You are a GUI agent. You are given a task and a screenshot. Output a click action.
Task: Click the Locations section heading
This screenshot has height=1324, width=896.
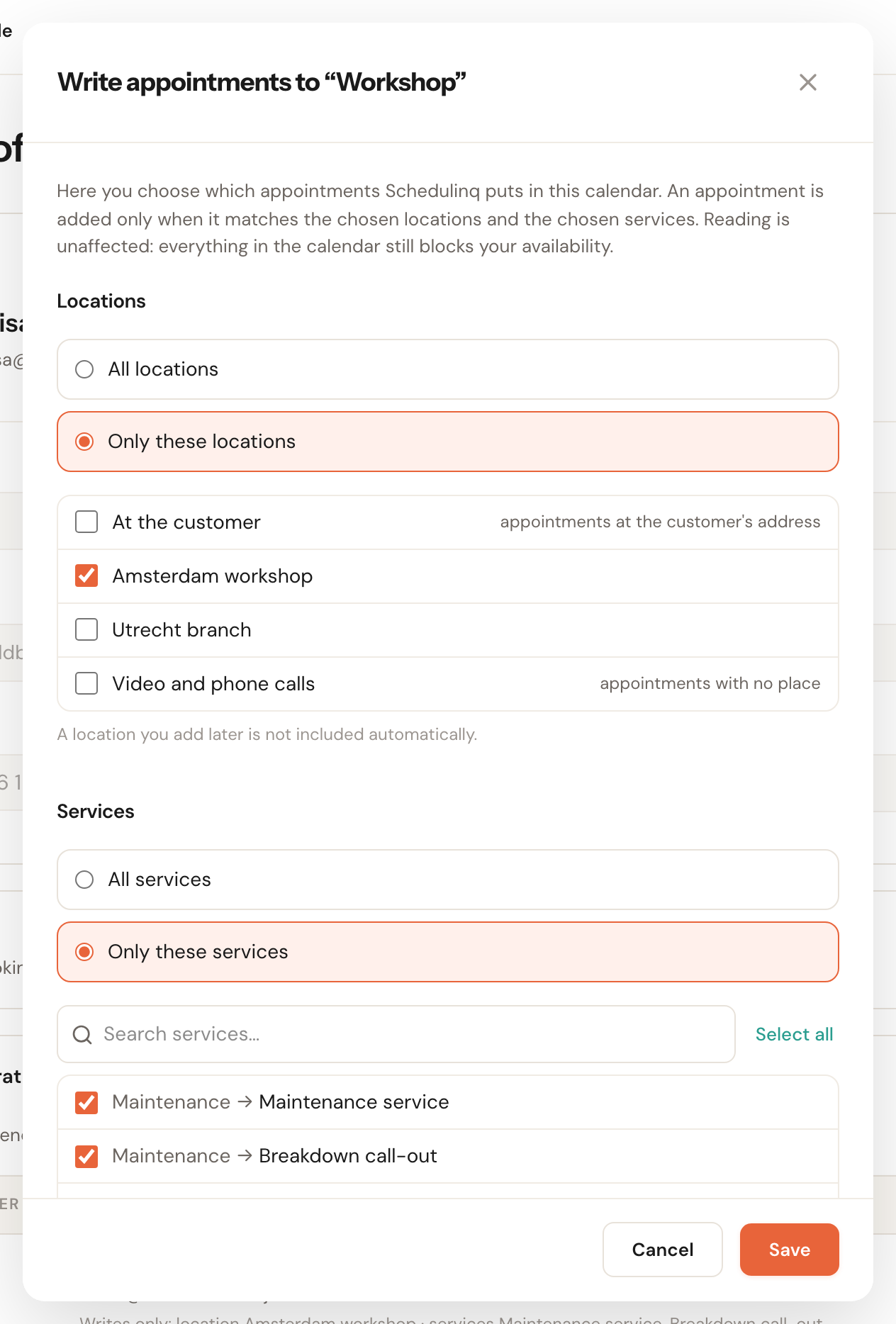101,301
